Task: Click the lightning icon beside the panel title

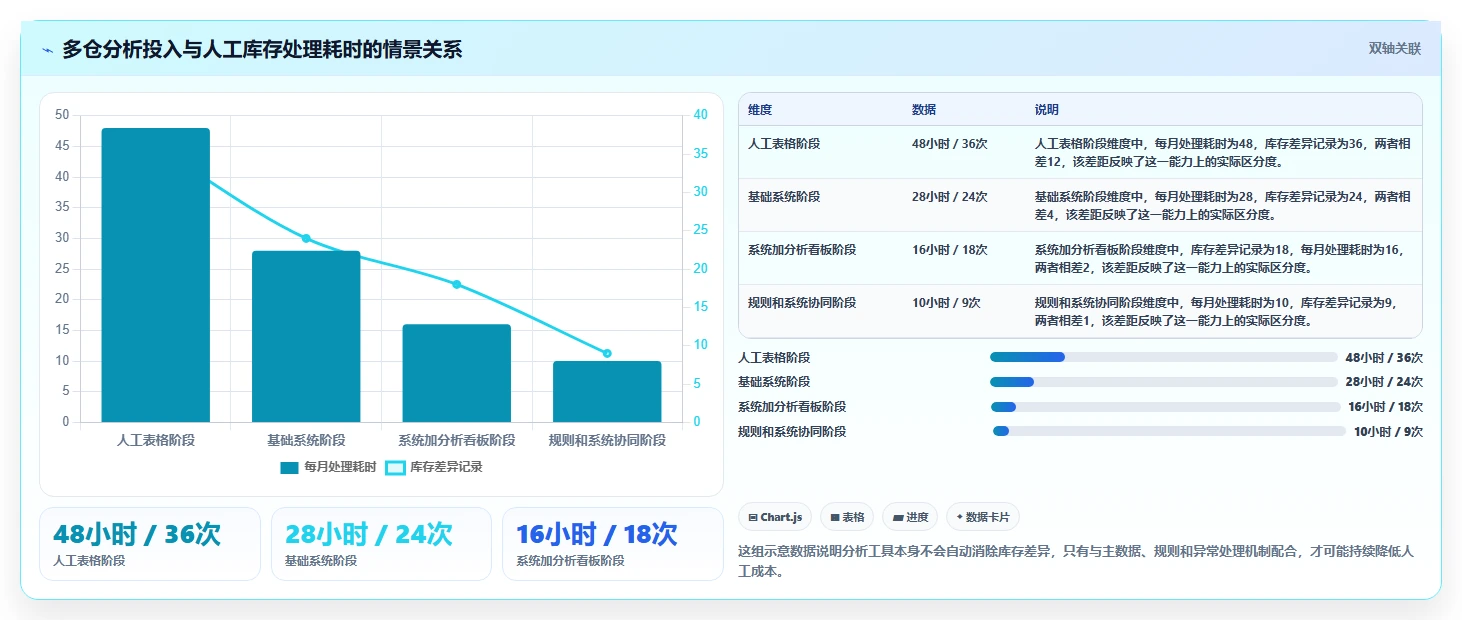Action: pos(47,50)
